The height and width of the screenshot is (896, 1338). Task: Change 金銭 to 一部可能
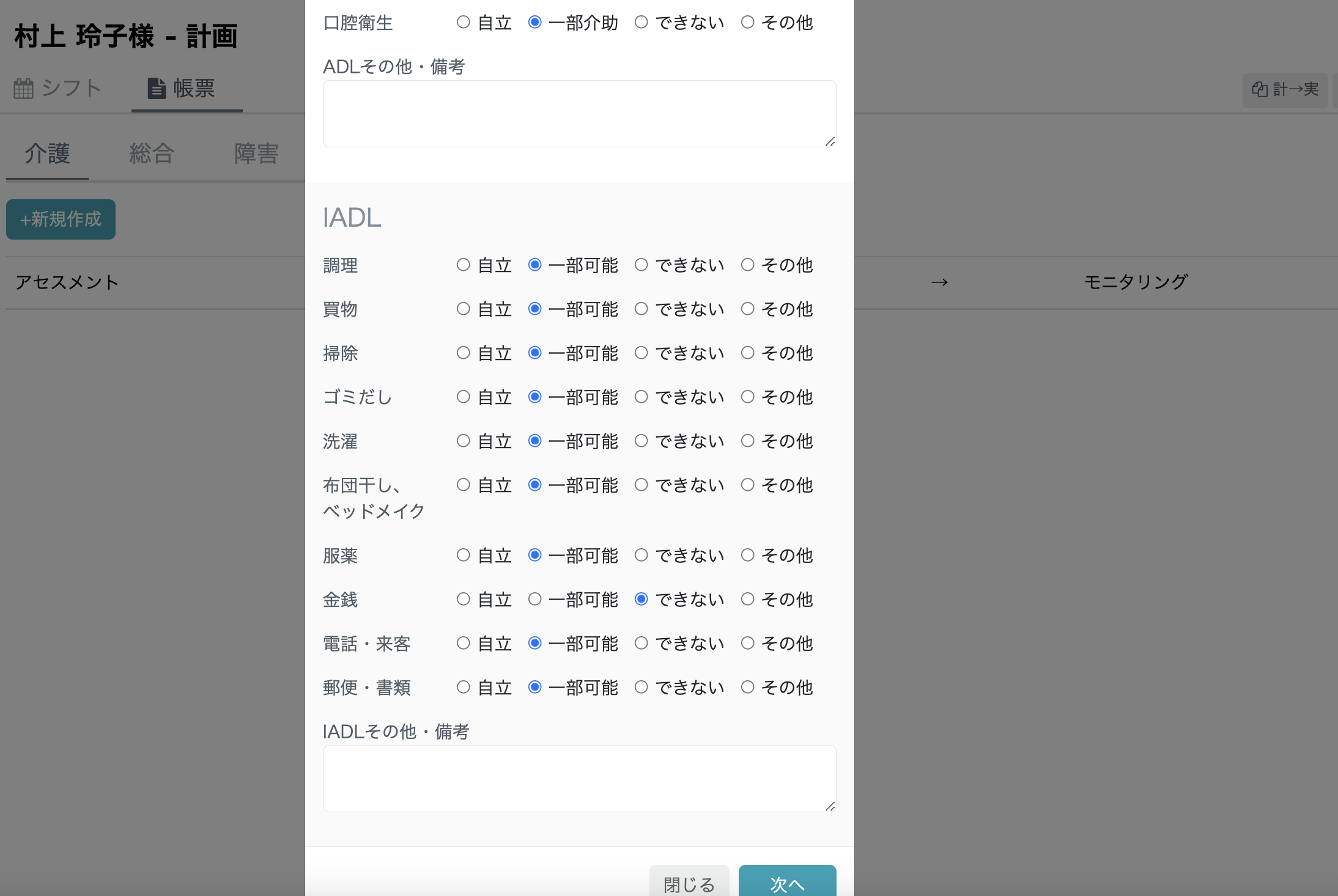[534, 599]
